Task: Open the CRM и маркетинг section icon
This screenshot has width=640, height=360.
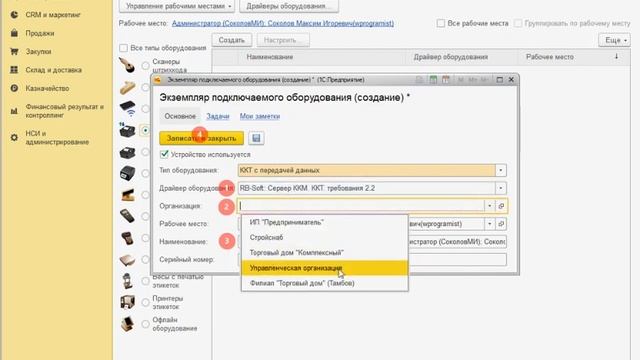Action: tap(14, 15)
